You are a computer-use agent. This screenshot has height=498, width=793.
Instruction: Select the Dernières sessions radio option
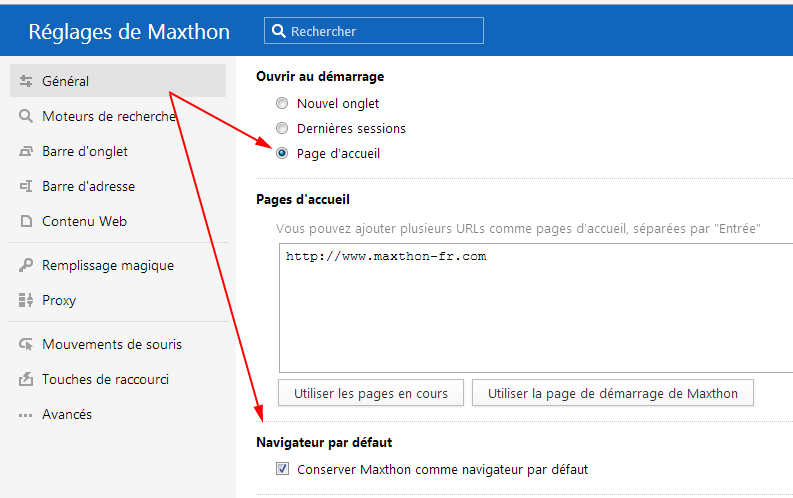(x=282, y=128)
